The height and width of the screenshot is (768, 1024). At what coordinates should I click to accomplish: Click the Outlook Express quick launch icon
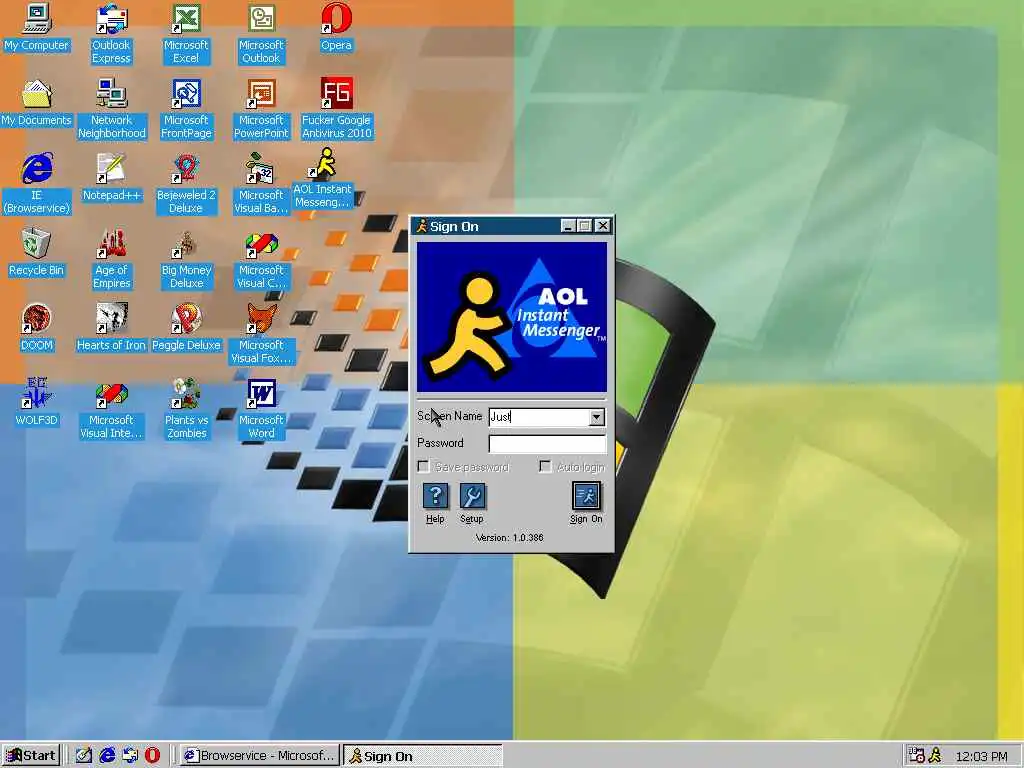pos(130,756)
